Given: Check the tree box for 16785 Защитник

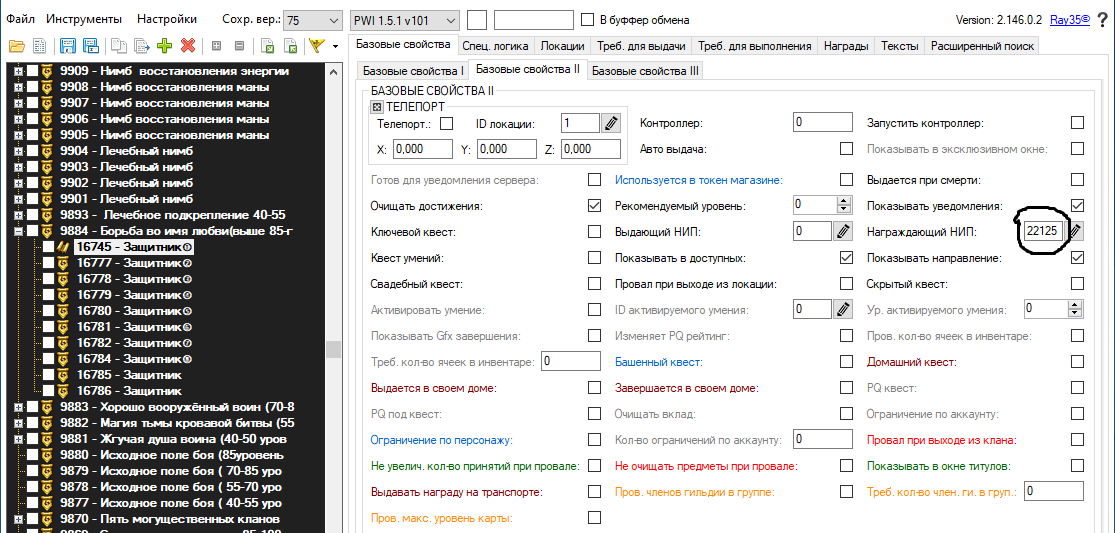Looking at the screenshot, I should point(48,375).
